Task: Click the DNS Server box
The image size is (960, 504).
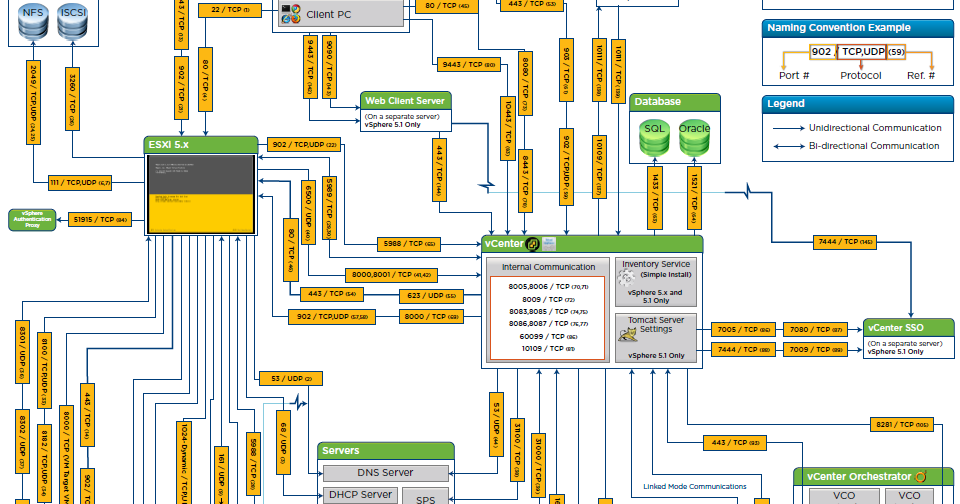Action: pyautogui.click(x=386, y=473)
